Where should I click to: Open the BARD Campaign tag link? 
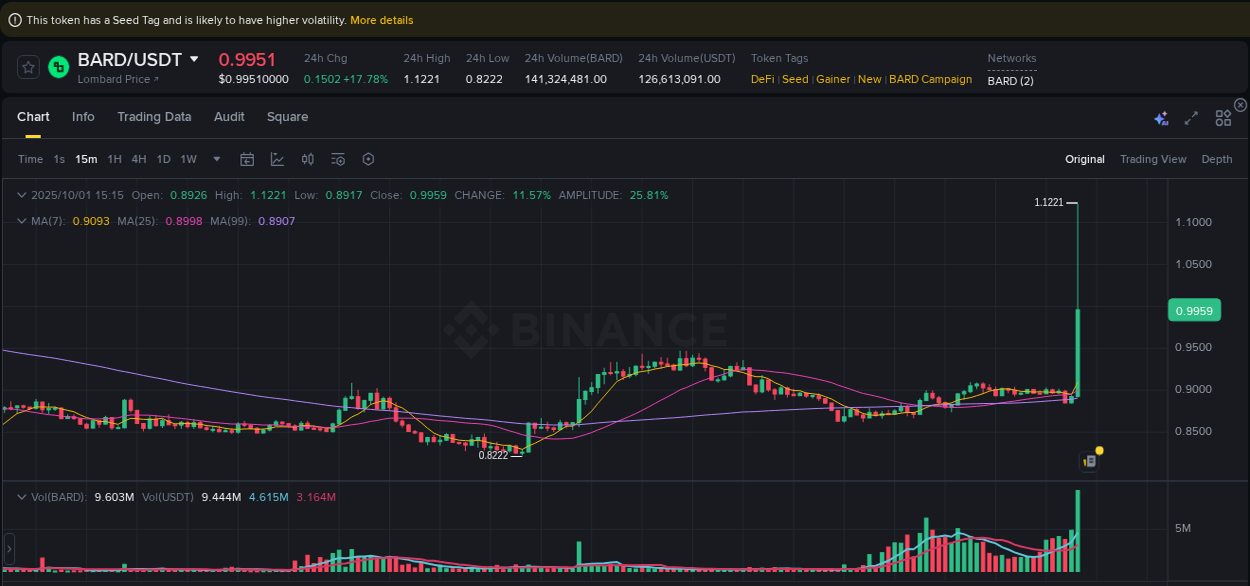pos(930,79)
